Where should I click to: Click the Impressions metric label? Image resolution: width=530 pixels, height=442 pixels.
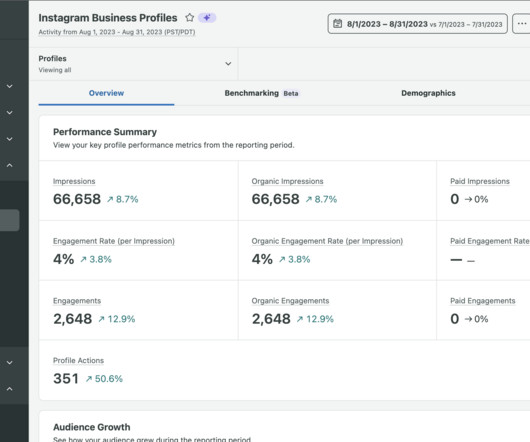74,181
